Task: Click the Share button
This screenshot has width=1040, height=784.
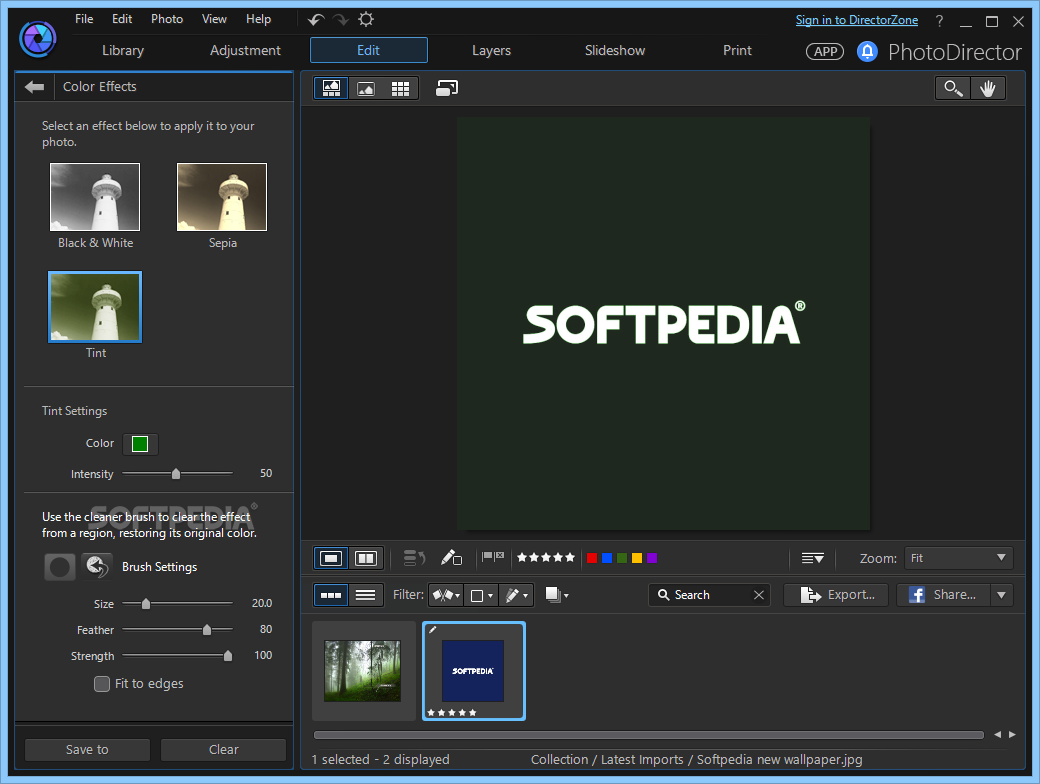Action: point(944,595)
